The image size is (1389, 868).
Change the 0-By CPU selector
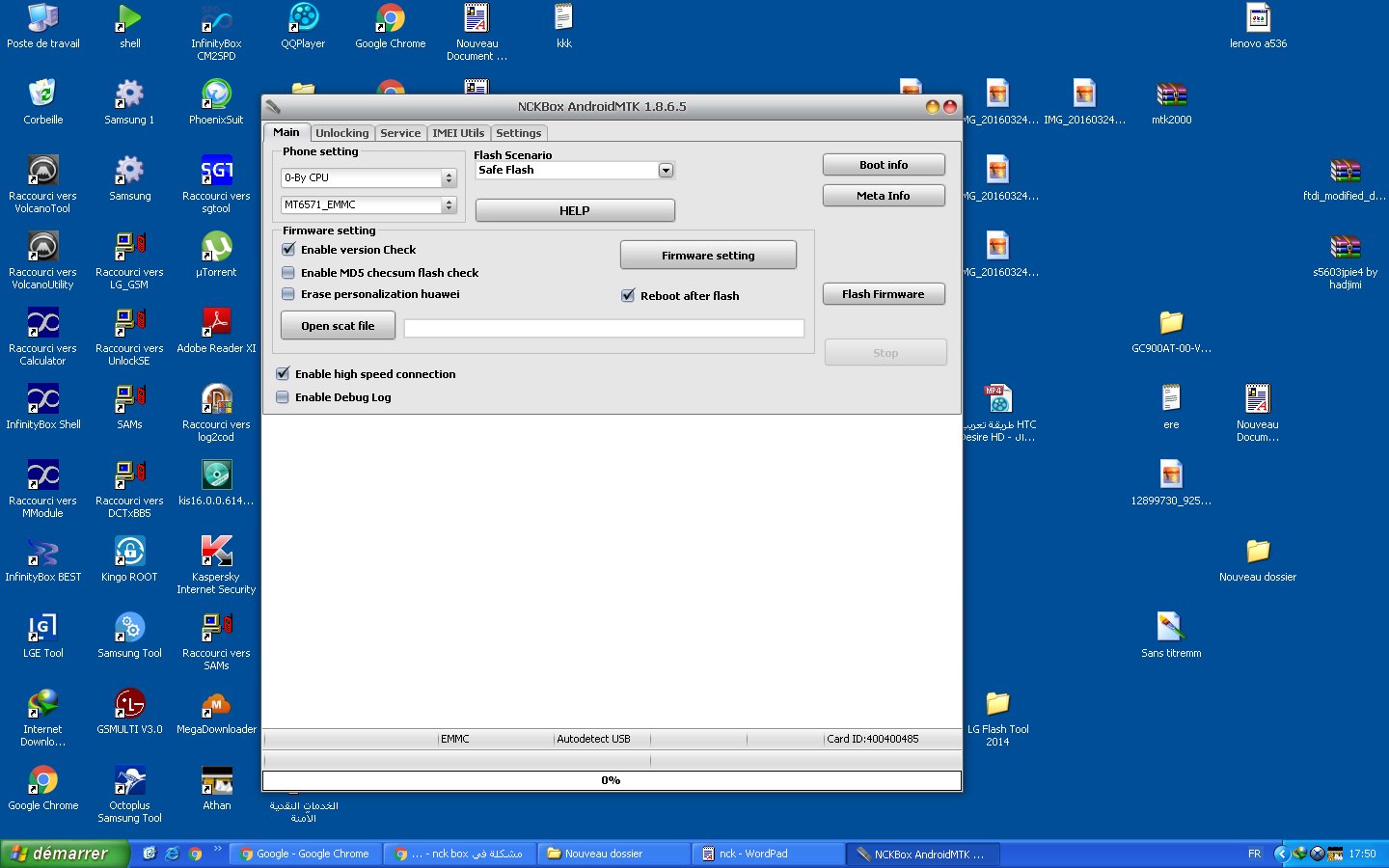point(368,177)
